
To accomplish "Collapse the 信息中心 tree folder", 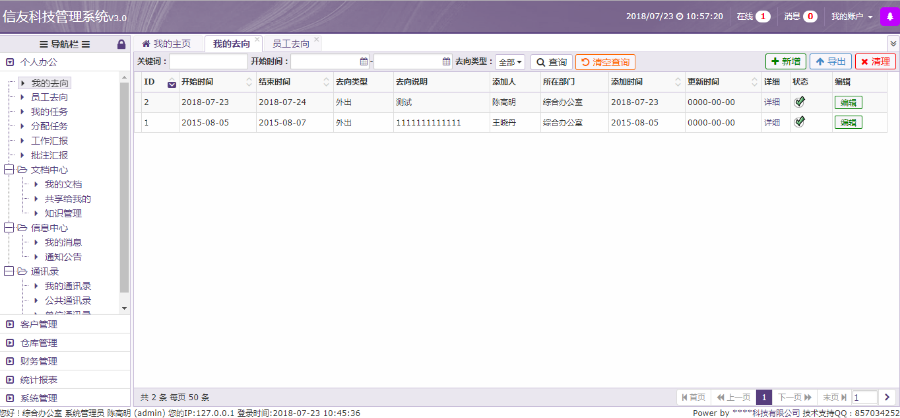I will pyautogui.click(x=9, y=228).
